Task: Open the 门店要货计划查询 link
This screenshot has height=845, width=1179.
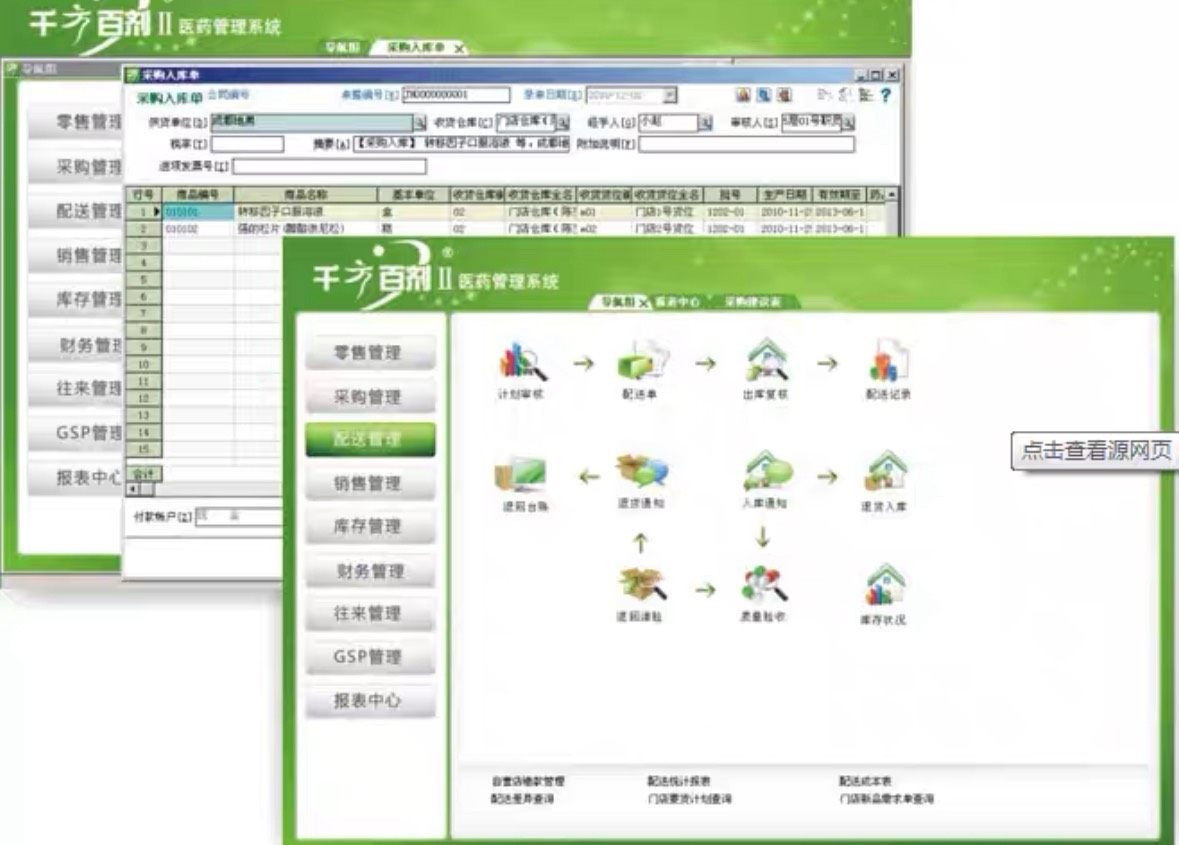Action: tap(689, 798)
